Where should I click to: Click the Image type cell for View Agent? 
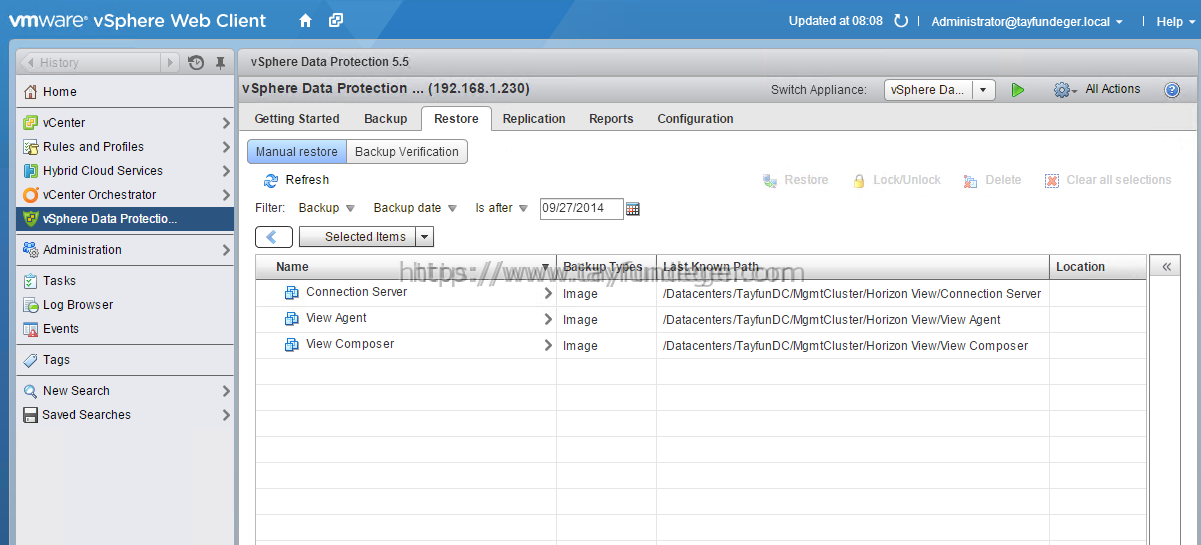click(606, 320)
